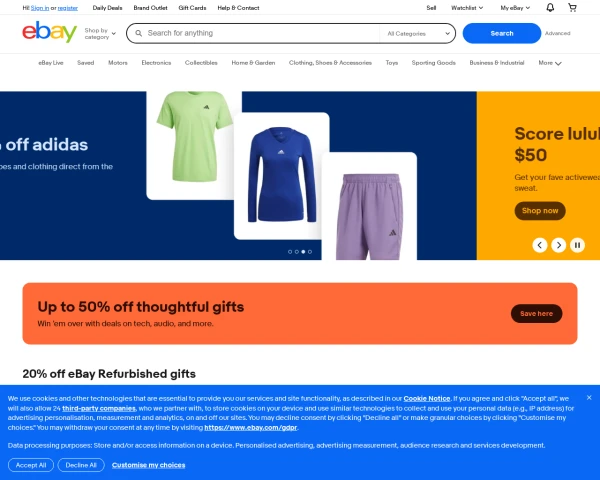Click Accept All cookies button
Viewport: 600px width, 480px height.
coord(31,465)
